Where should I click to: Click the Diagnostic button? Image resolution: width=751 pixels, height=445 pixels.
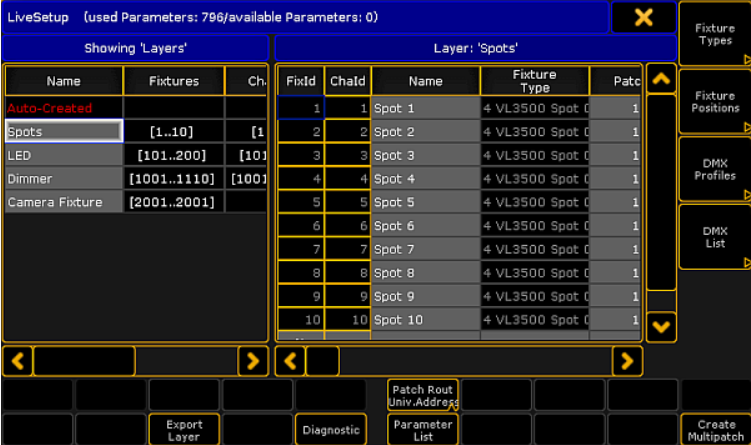pyautogui.click(x=331, y=429)
